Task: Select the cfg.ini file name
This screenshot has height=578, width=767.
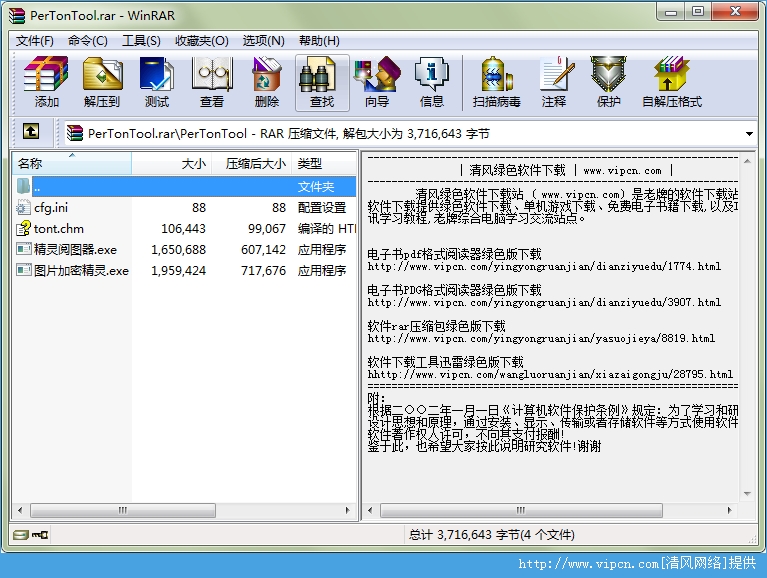Action: 51,208
